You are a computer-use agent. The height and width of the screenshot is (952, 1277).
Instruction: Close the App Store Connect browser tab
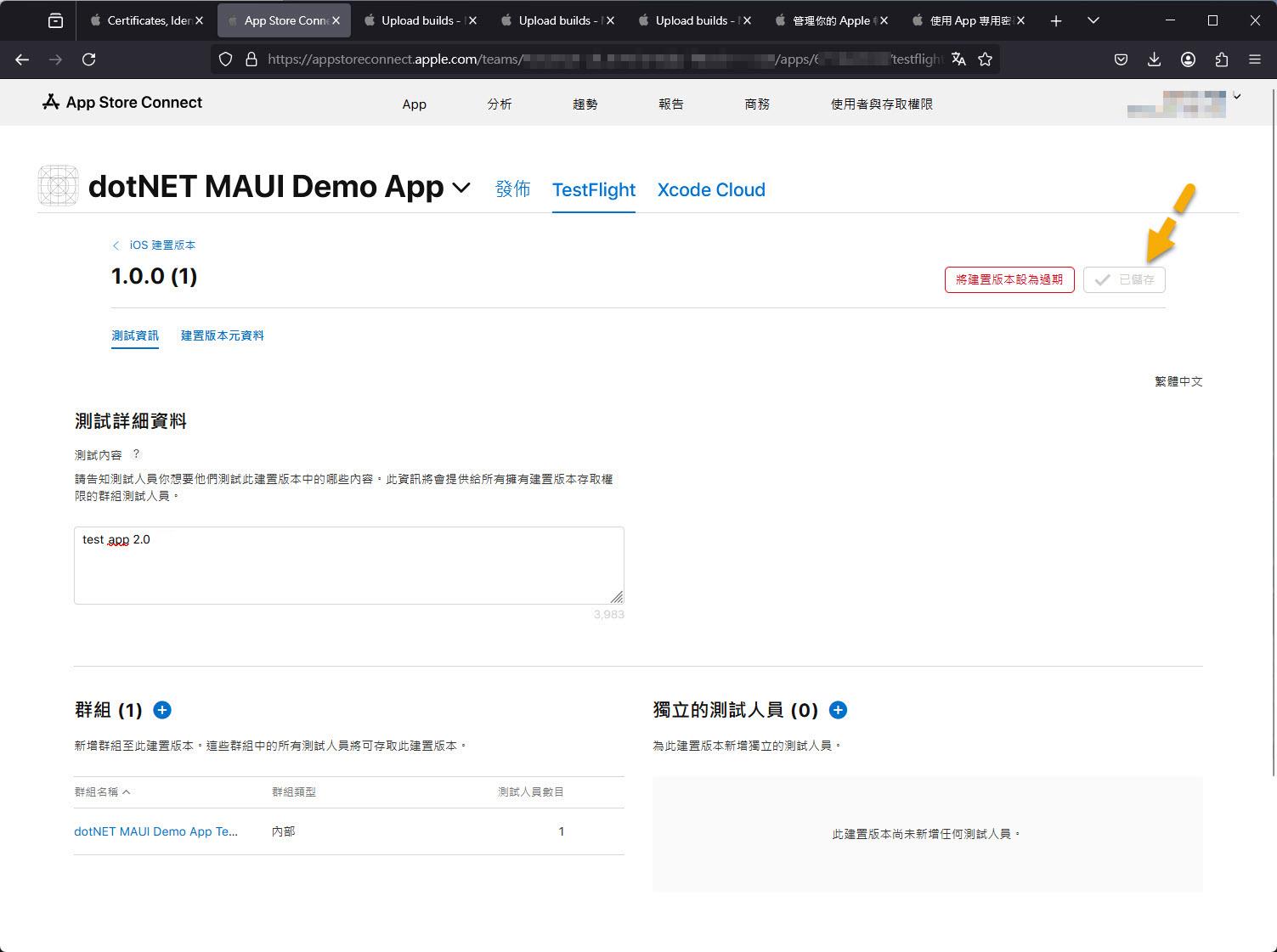pyautogui.click(x=336, y=20)
